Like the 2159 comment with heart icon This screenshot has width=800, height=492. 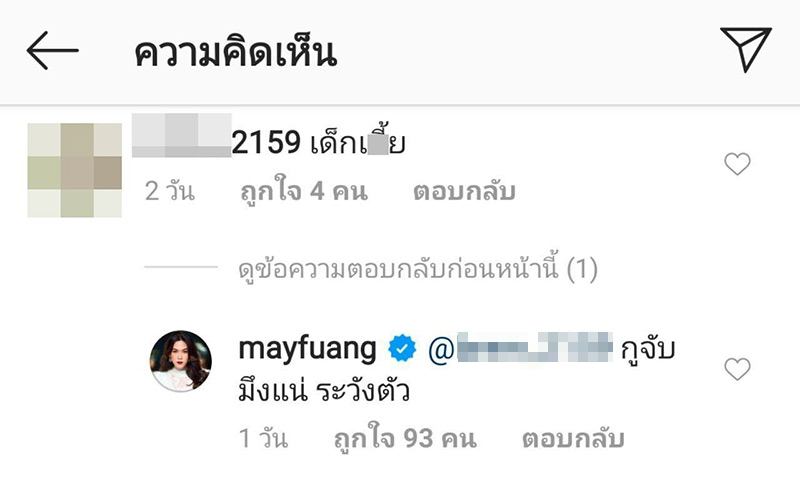pyautogui.click(x=737, y=164)
